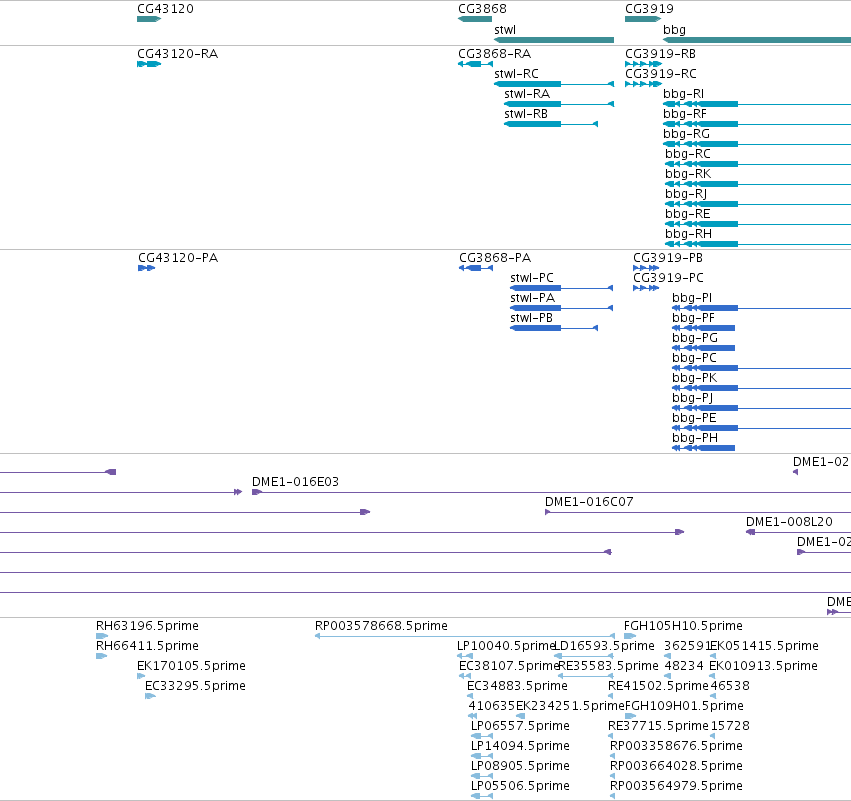The height and width of the screenshot is (801, 851).
Task: Click transcript CG3919-RC
Action: 661,74
